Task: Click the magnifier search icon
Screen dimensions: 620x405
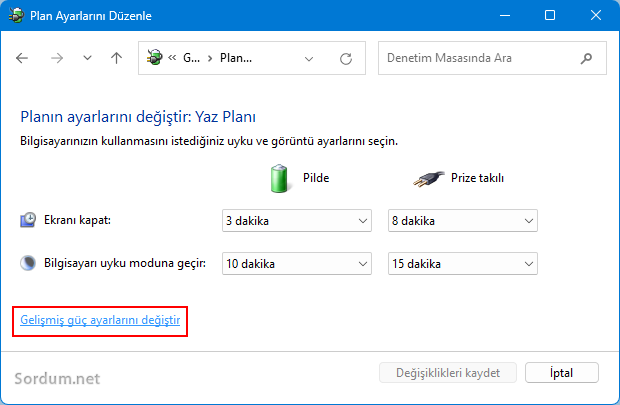Action: click(586, 59)
